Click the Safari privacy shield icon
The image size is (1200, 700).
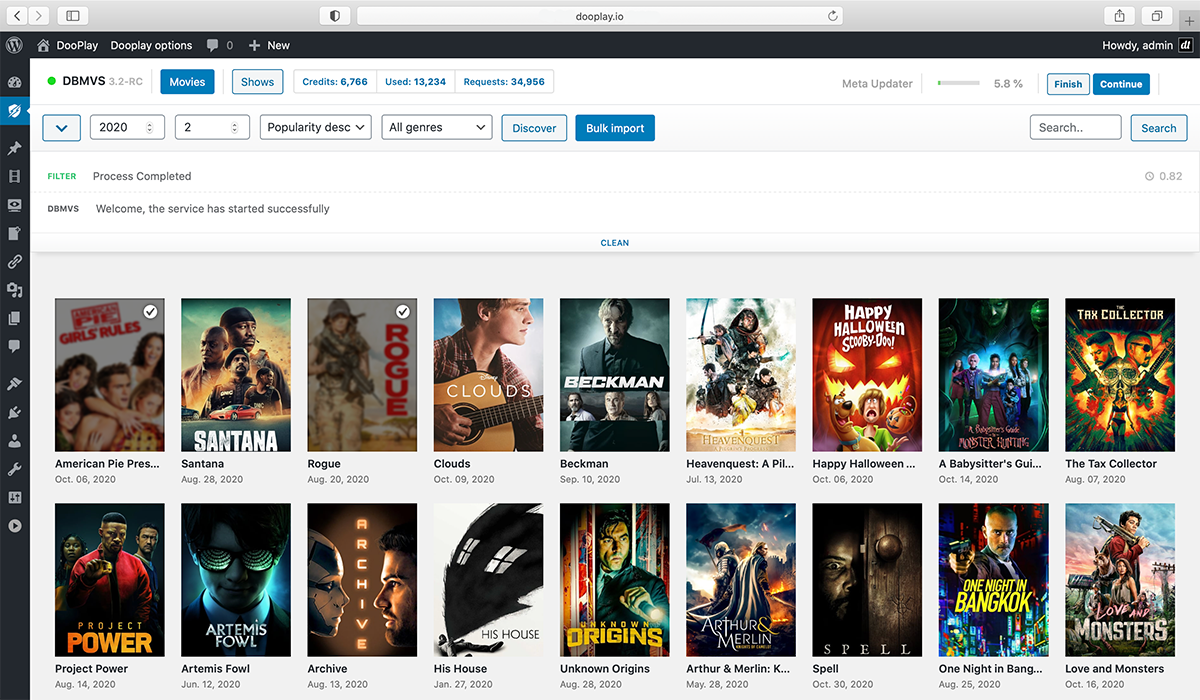tap(334, 16)
